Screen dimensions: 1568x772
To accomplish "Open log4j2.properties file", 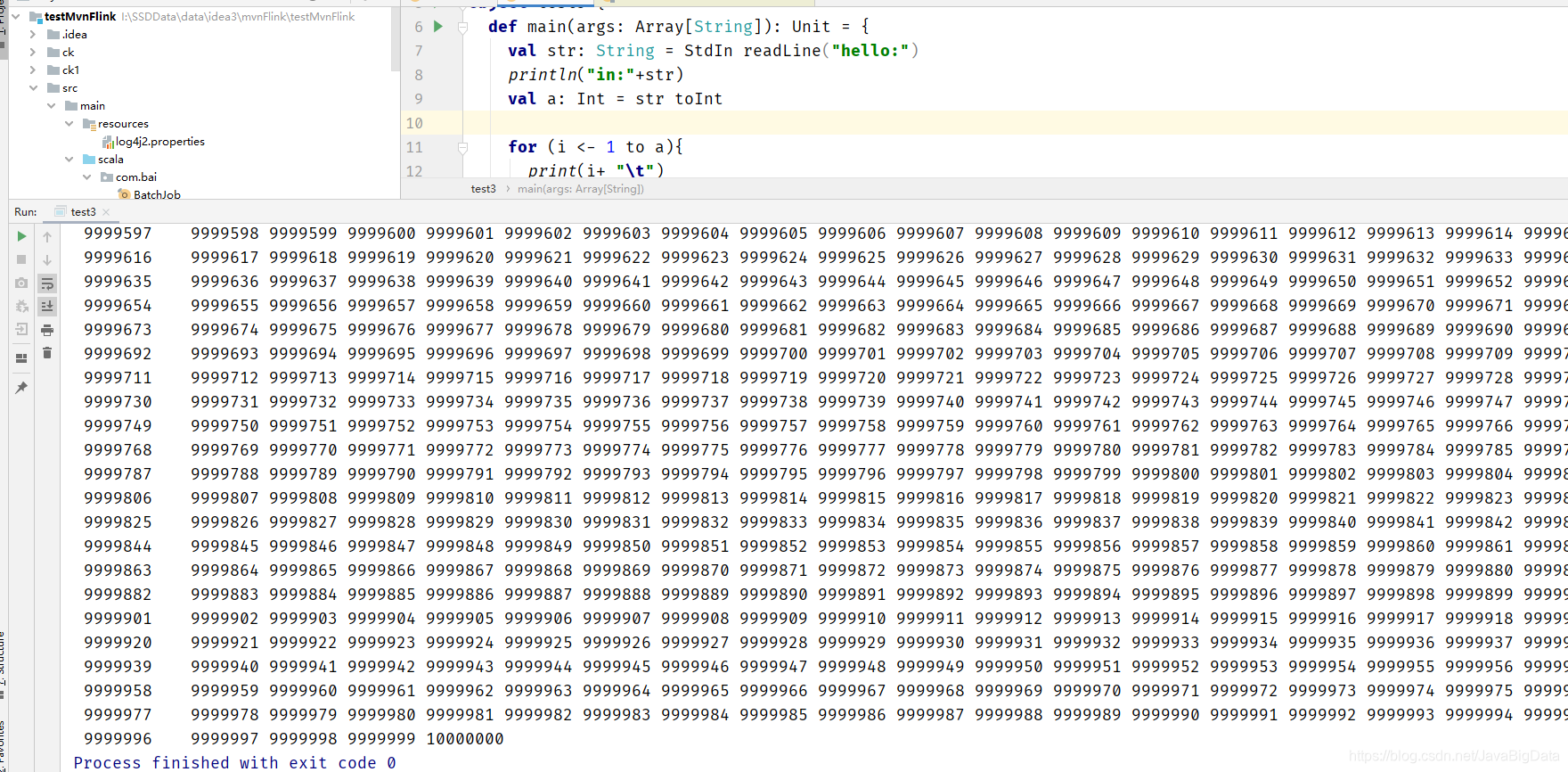I will tap(159, 142).
